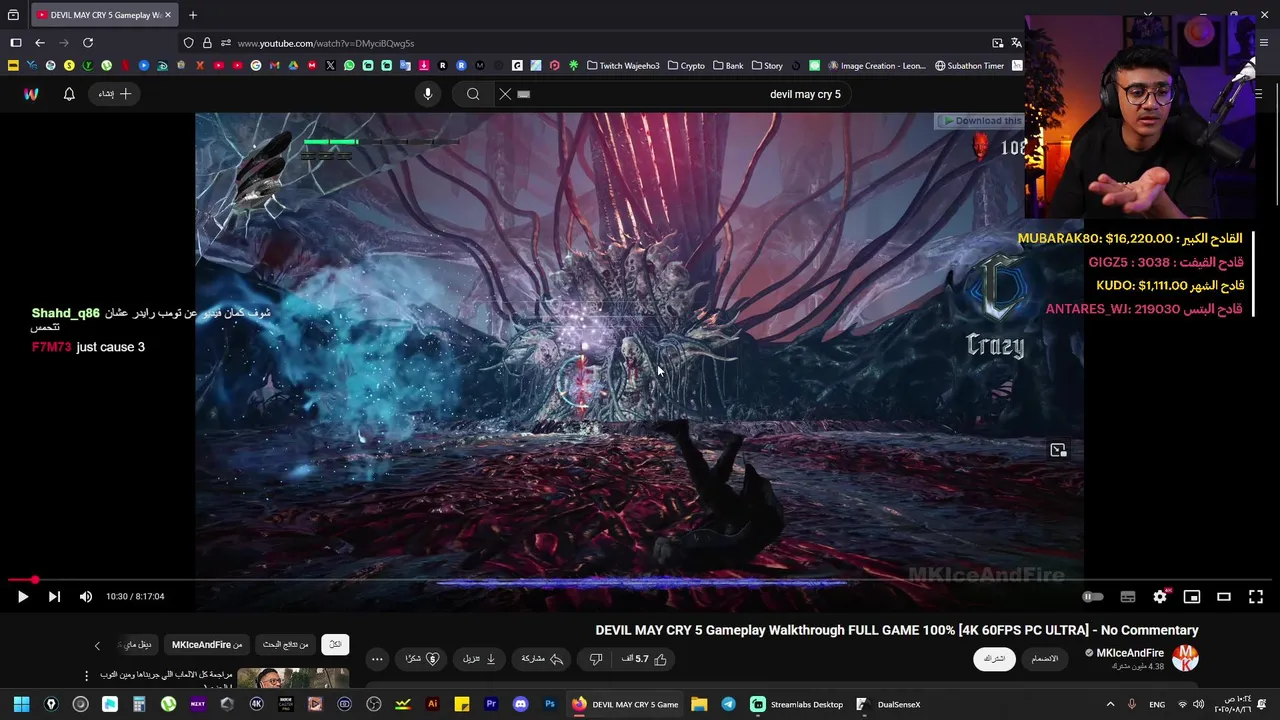The height and width of the screenshot is (720, 1280).
Task: Open the suggested game review thumbnail
Action: (x=293, y=678)
